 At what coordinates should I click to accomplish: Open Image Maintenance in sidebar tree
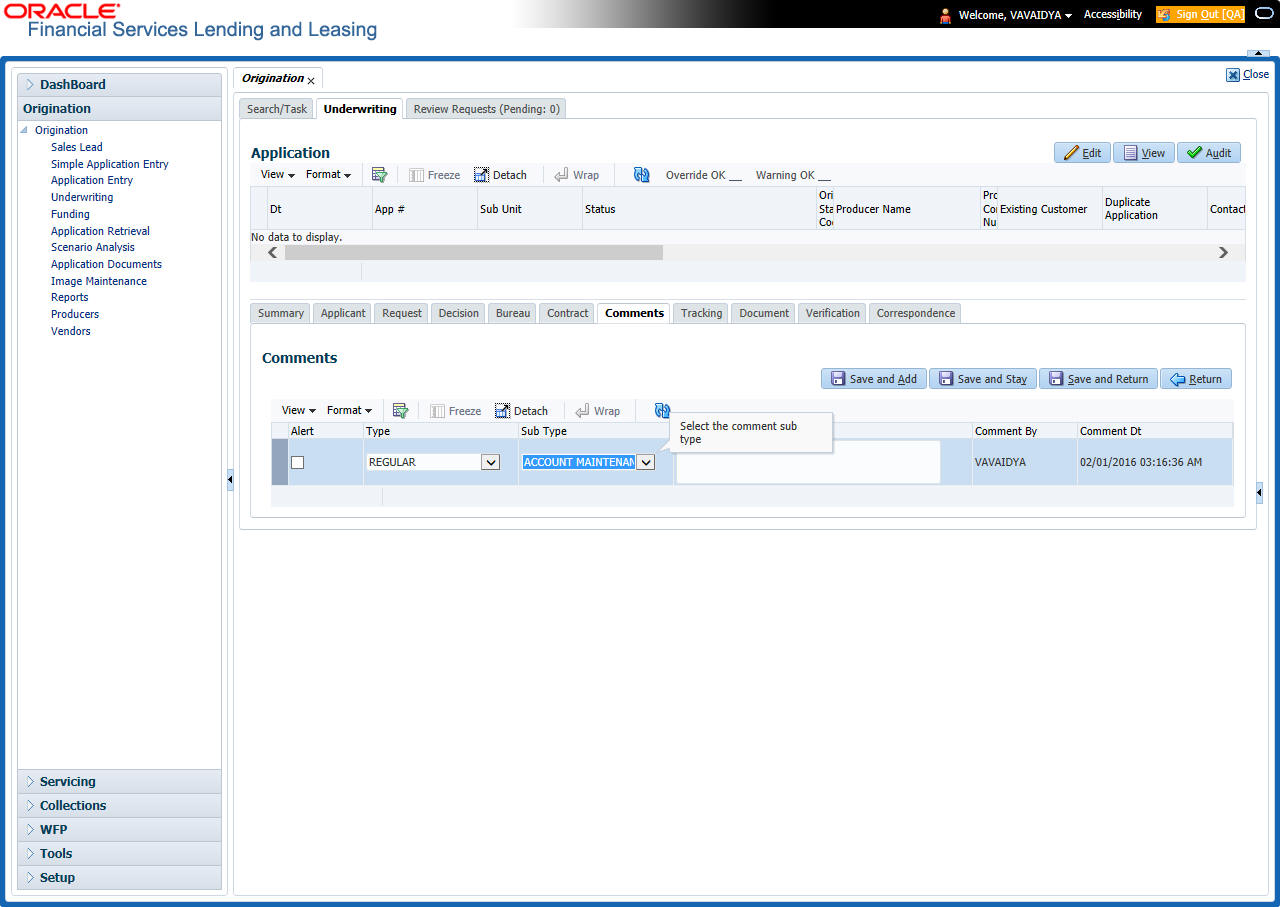pyautogui.click(x=99, y=281)
